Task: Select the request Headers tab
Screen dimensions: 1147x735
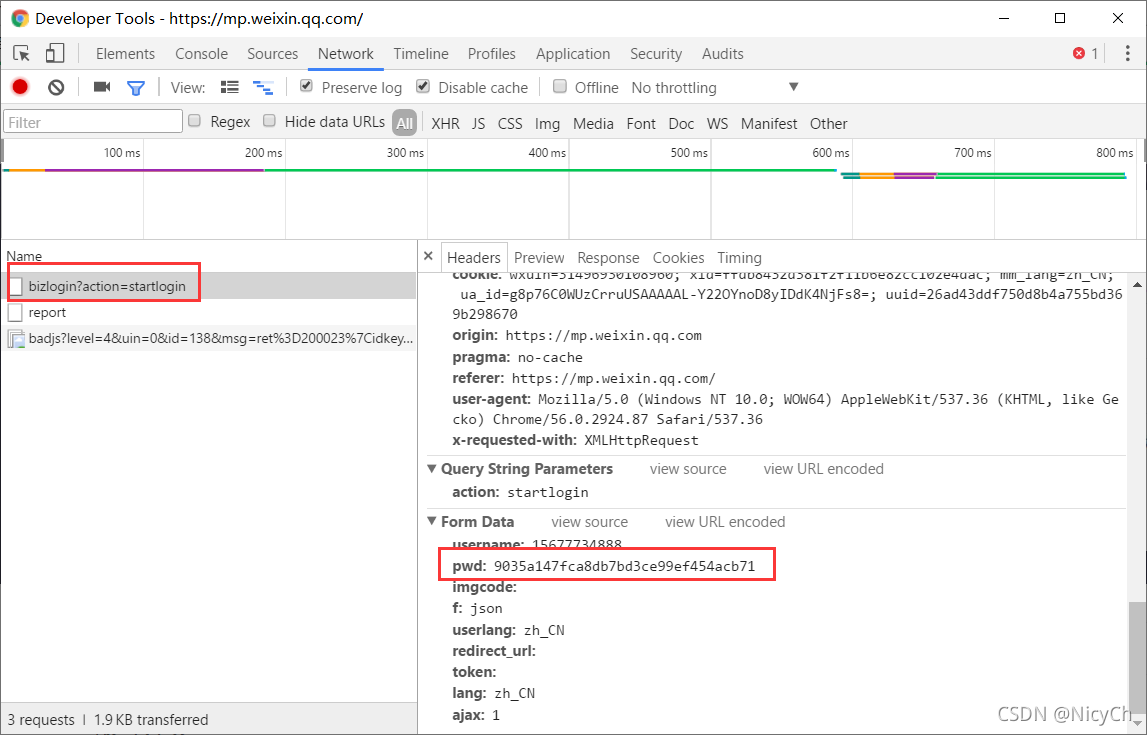Action: (473, 257)
